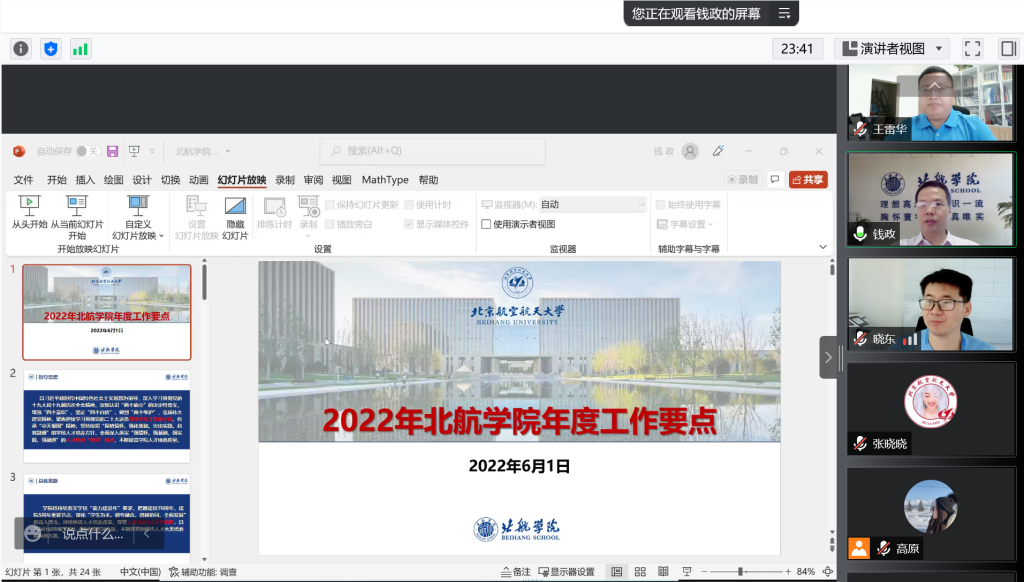Check the 使用演示者视图 checkbox

(487, 224)
